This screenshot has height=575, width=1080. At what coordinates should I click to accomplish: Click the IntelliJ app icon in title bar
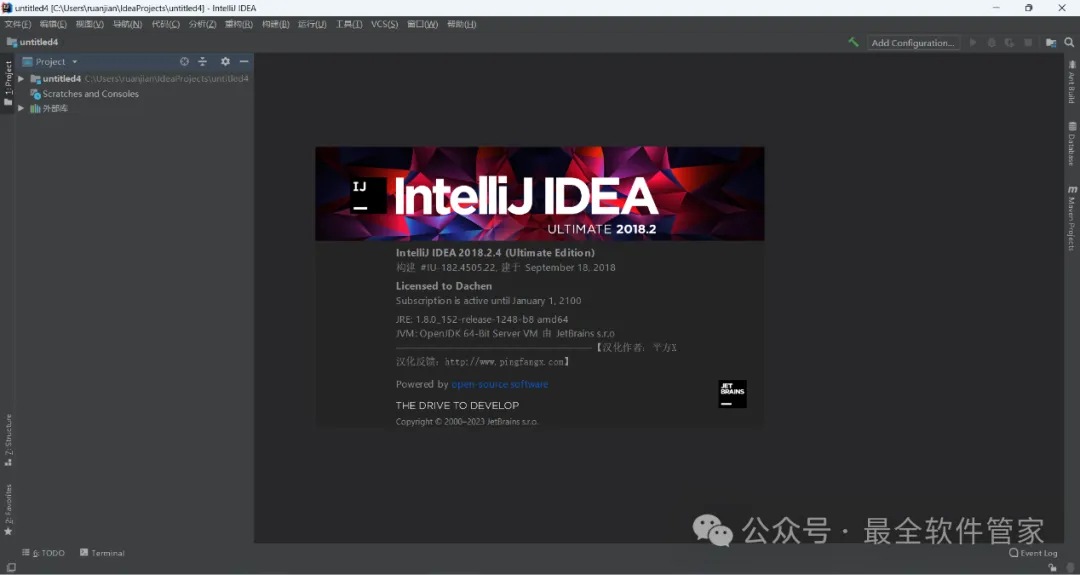(x=7, y=8)
